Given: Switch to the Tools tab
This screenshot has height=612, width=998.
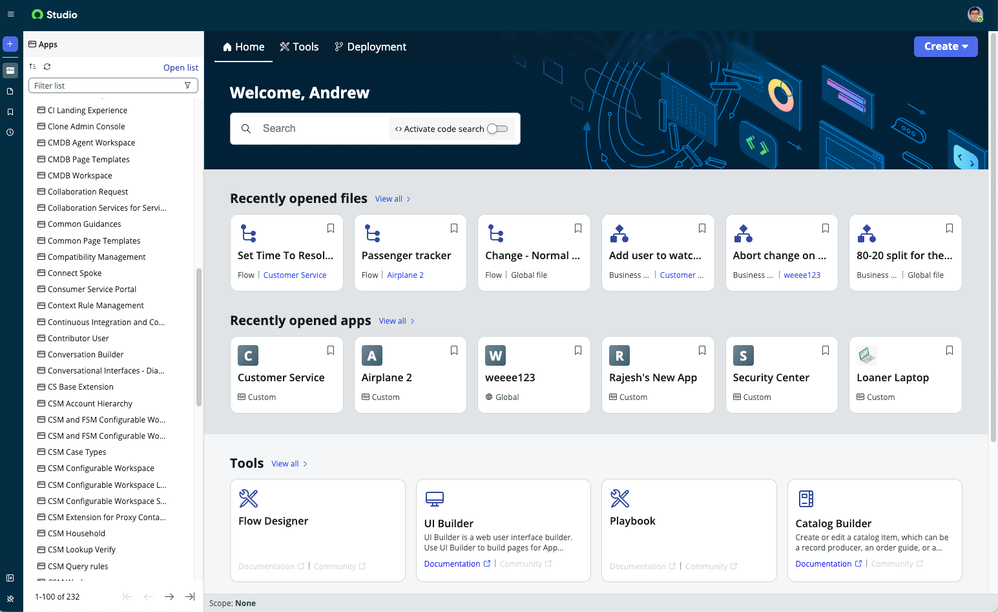Looking at the screenshot, I should pyautogui.click(x=299, y=46).
